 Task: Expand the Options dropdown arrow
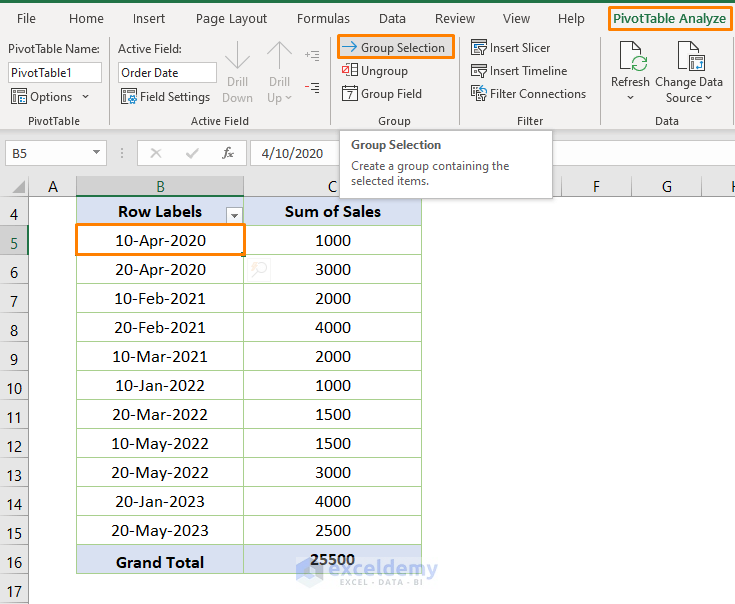pyautogui.click(x=85, y=97)
